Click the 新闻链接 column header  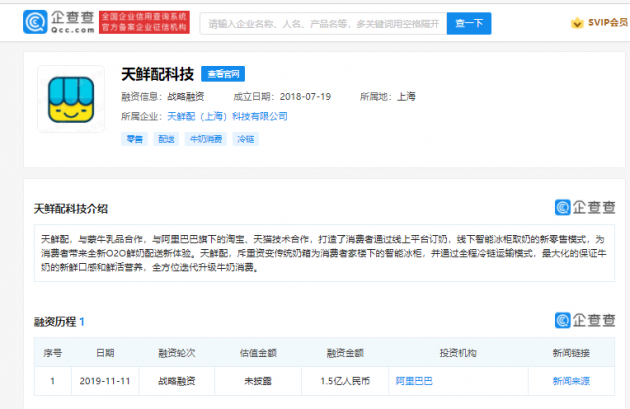pyautogui.click(x=571, y=353)
